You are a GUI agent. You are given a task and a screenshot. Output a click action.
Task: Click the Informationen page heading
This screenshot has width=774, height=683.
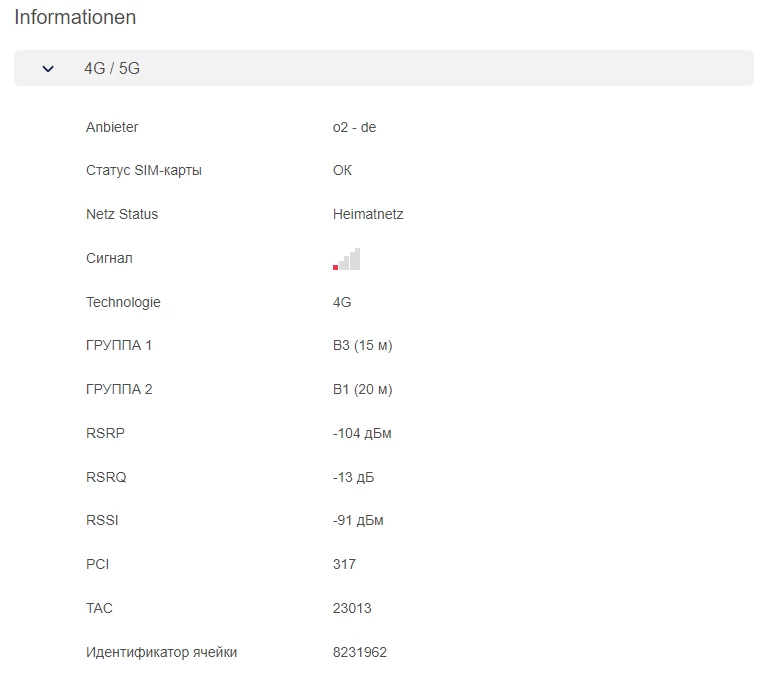75,18
